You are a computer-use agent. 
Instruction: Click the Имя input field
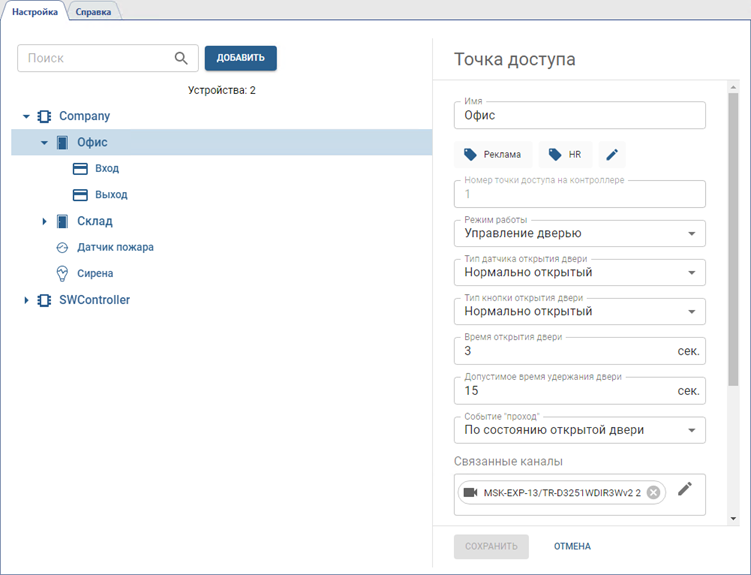click(x=578, y=116)
